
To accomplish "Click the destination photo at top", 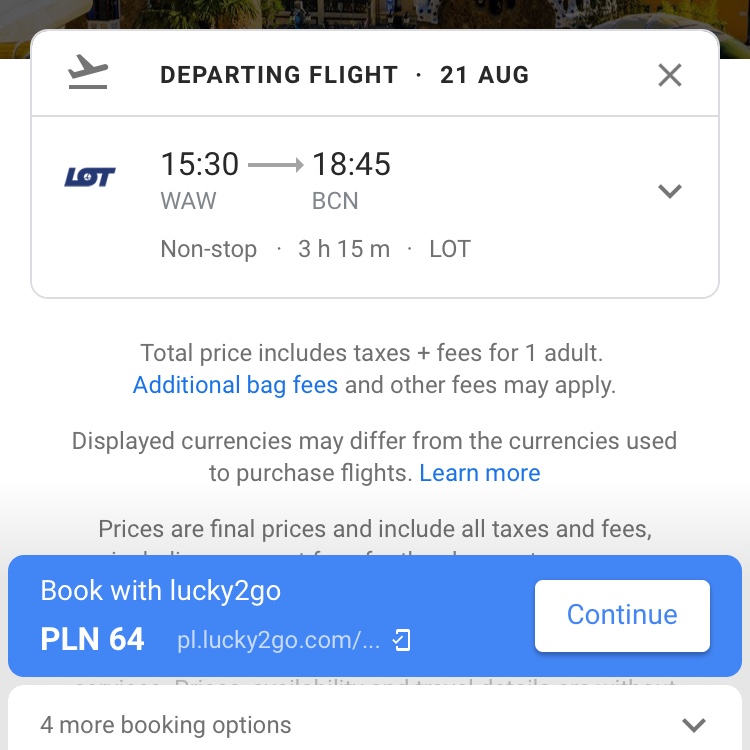I will click(375, 14).
